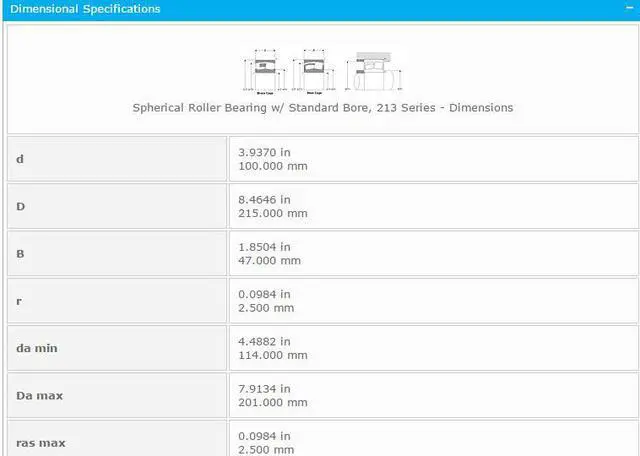Click the 'r' parameter label
Screen dimensions: 640x456
[19, 301]
